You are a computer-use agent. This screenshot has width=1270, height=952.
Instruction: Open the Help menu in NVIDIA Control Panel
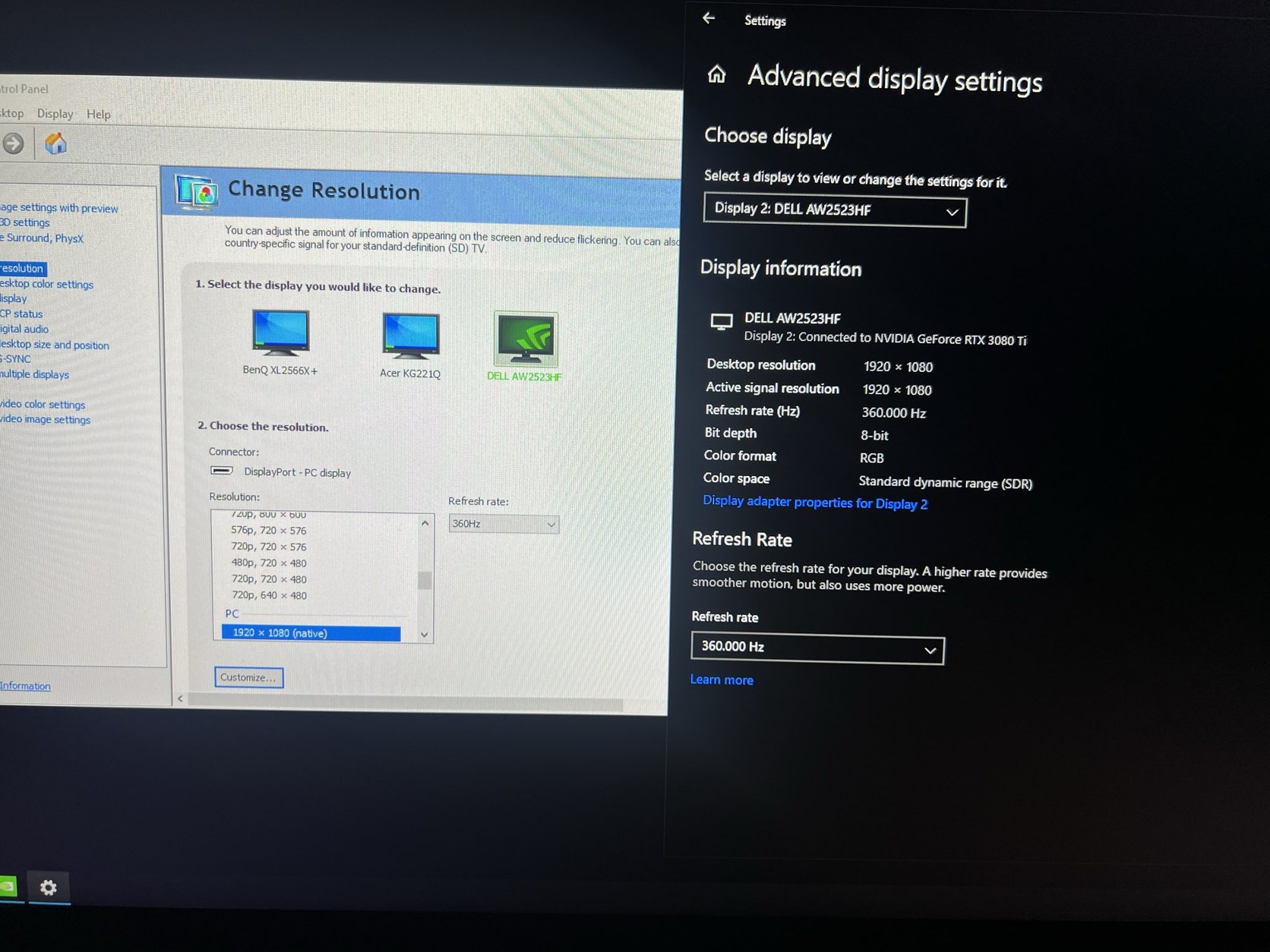[x=99, y=115]
